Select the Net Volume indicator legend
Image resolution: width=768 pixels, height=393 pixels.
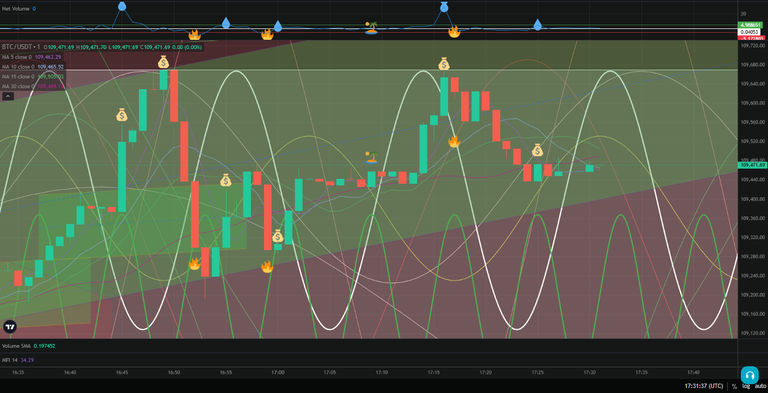point(16,9)
